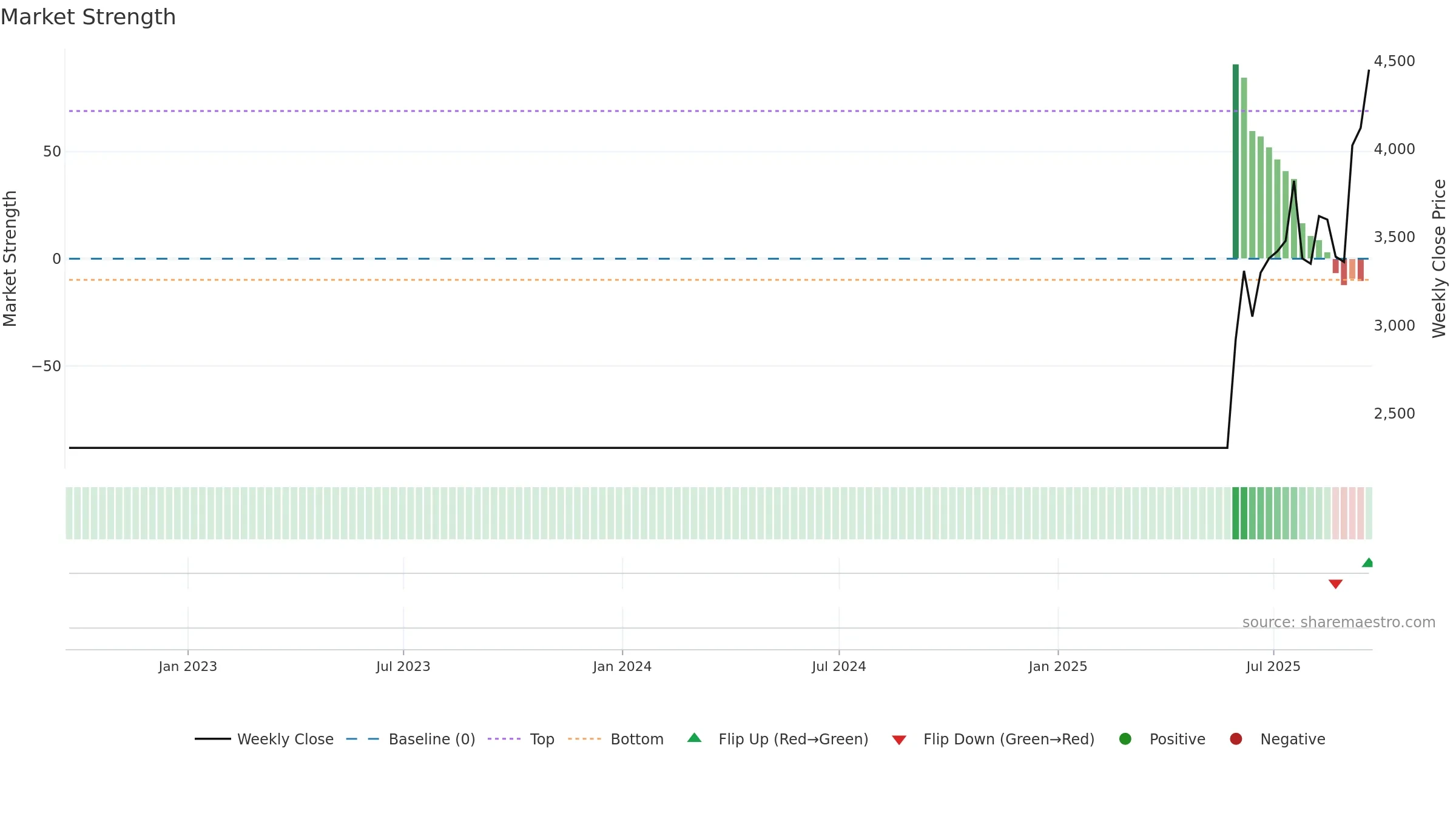Viewport: 1456px width, 819px height.
Task: Toggle the Baseline (0) legend entry
Action: [x=410, y=739]
